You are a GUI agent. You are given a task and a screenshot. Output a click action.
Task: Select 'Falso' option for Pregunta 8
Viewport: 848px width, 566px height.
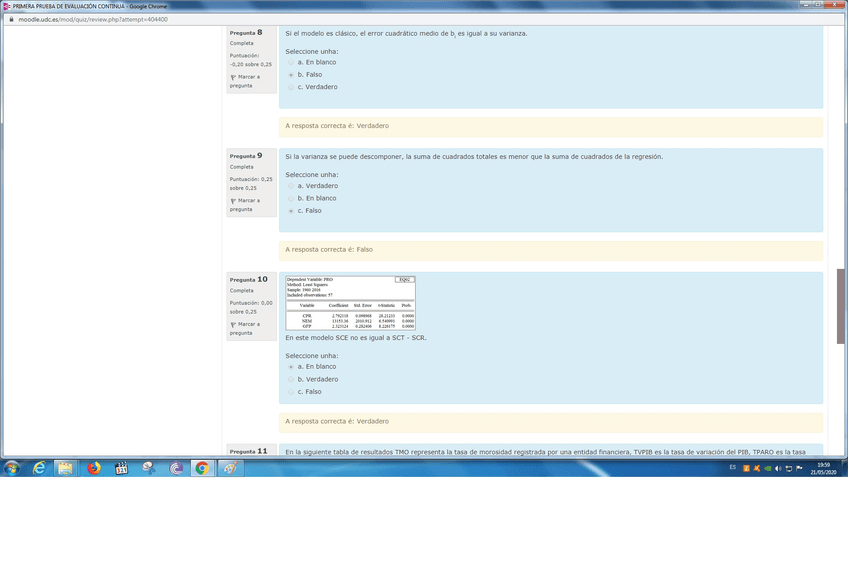pyautogui.click(x=291, y=75)
